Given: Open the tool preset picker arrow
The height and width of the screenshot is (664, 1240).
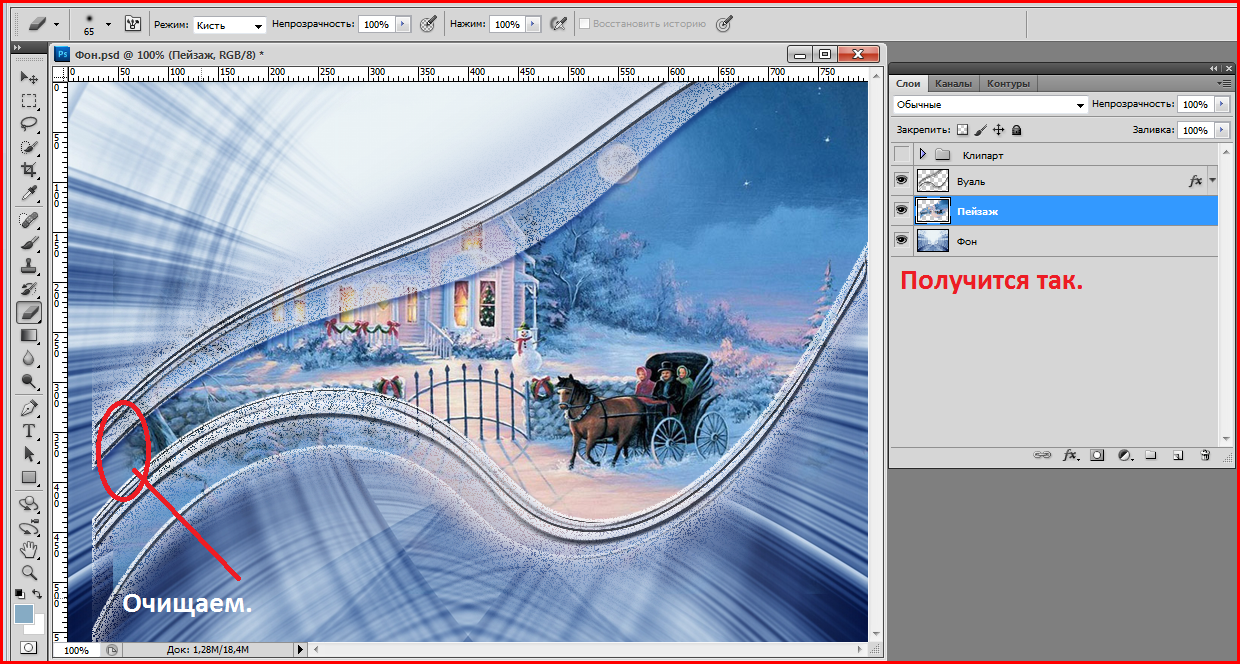Looking at the screenshot, I should (56, 23).
